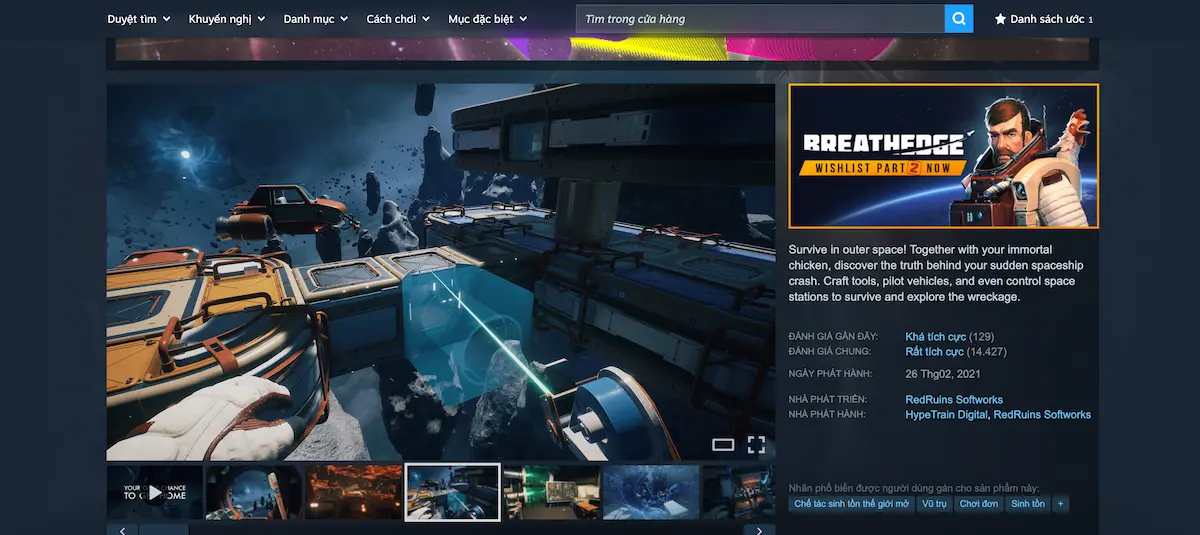The image size is (1200, 535).
Task: Select the highlighted space station thumbnail
Action: (452, 492)
